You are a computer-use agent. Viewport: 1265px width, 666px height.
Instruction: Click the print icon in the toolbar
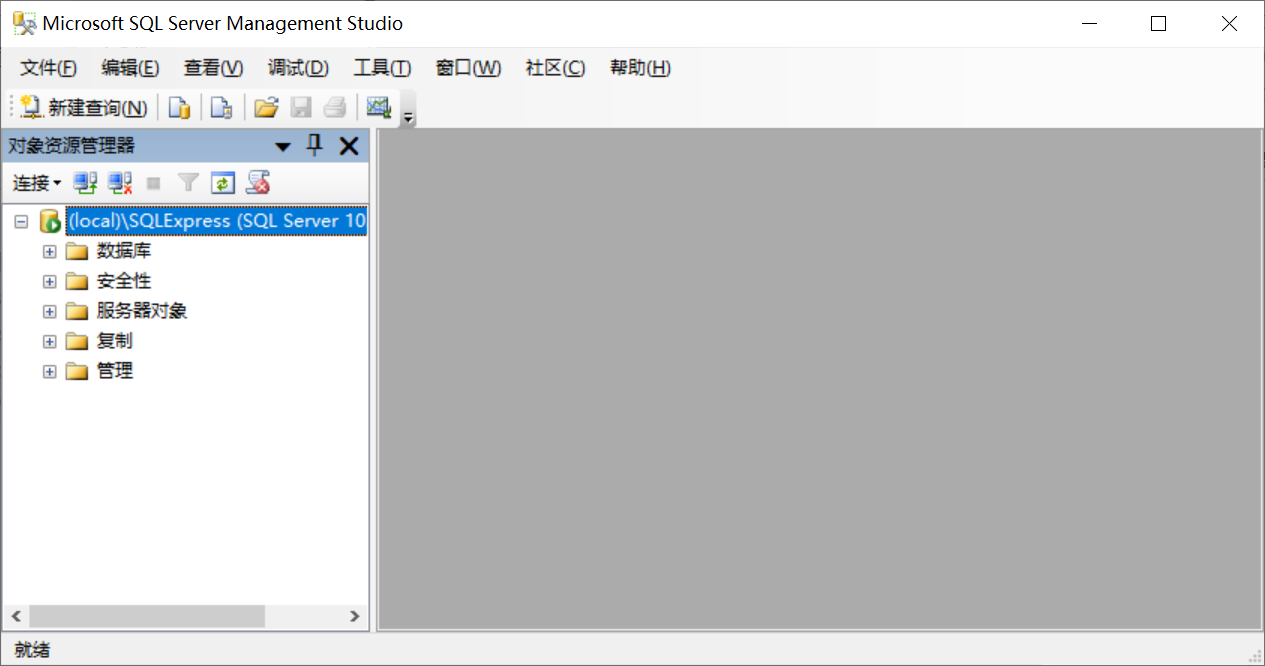335,107
